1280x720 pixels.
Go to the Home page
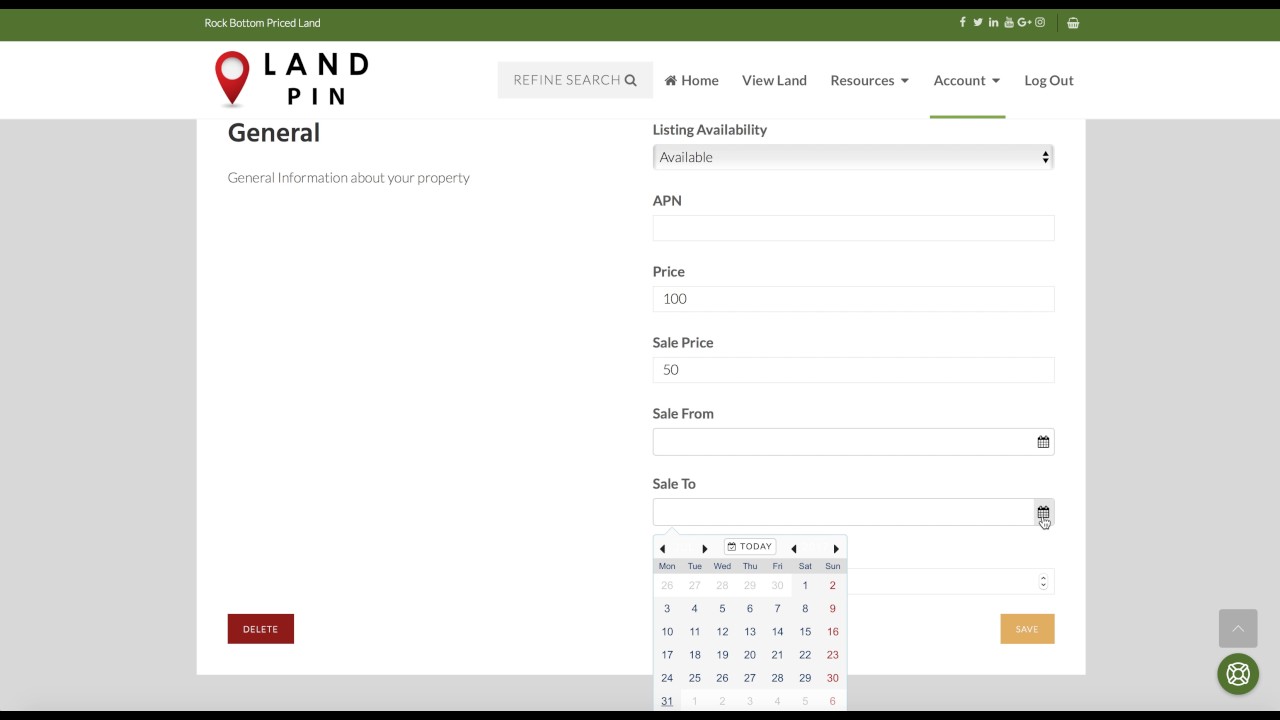coord(691,80)
